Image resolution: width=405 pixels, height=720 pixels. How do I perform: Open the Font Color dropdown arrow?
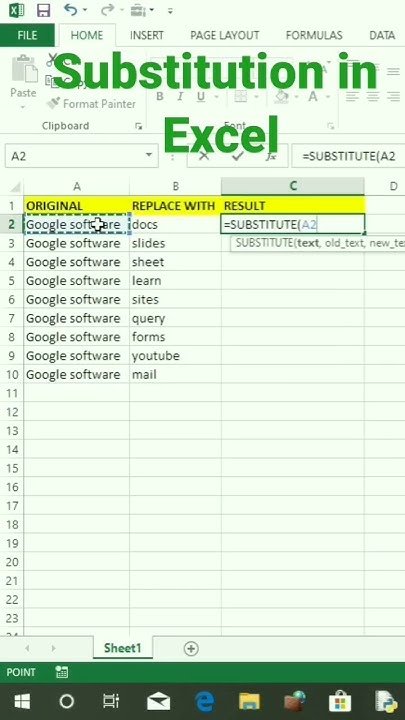click(328, 97)
